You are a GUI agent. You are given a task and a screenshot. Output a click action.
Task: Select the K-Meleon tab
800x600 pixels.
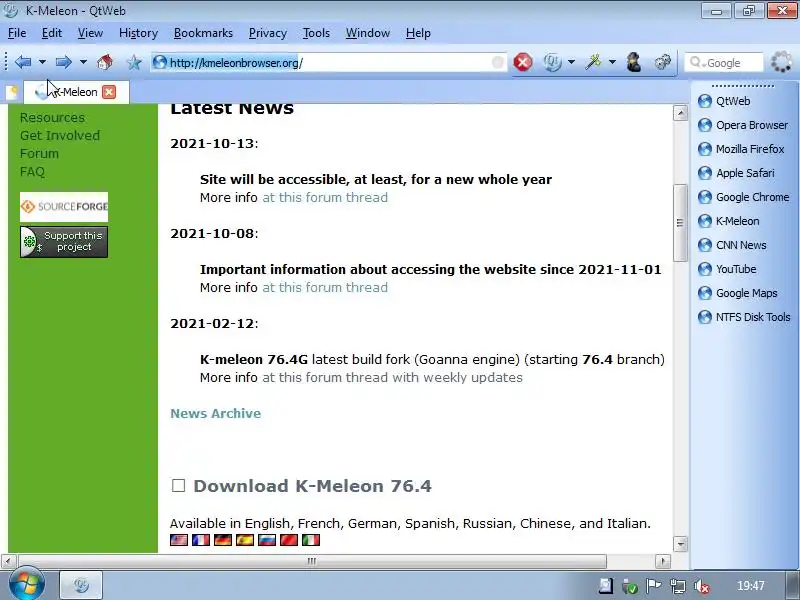click(x=76, y=92)
